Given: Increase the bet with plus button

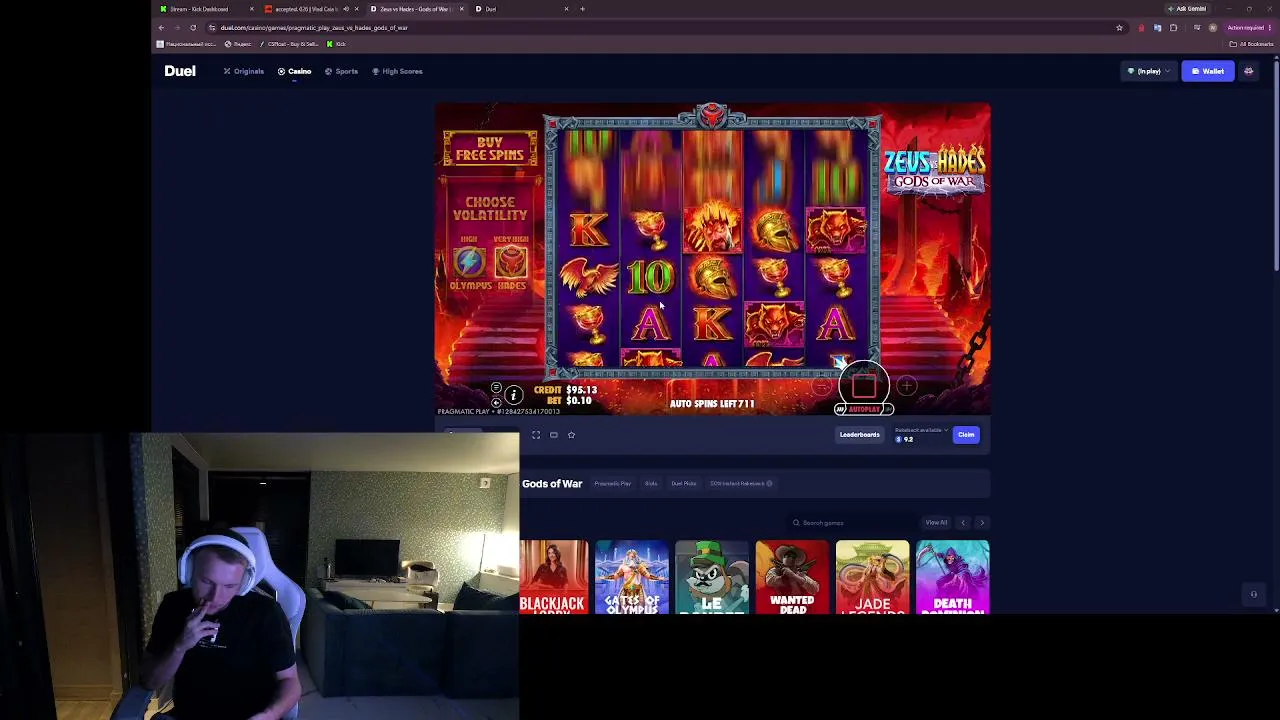Looking at the screenshot, I should pyautogui.click(x=906, y=386).
